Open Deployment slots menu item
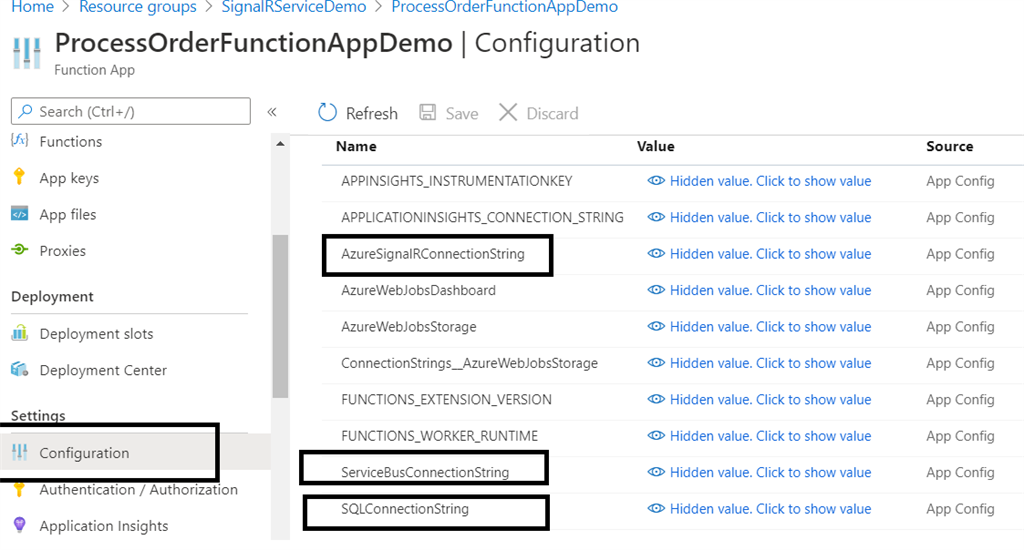Image resolution: width=1024 pixels, height=550 pixels. [96, 334]
